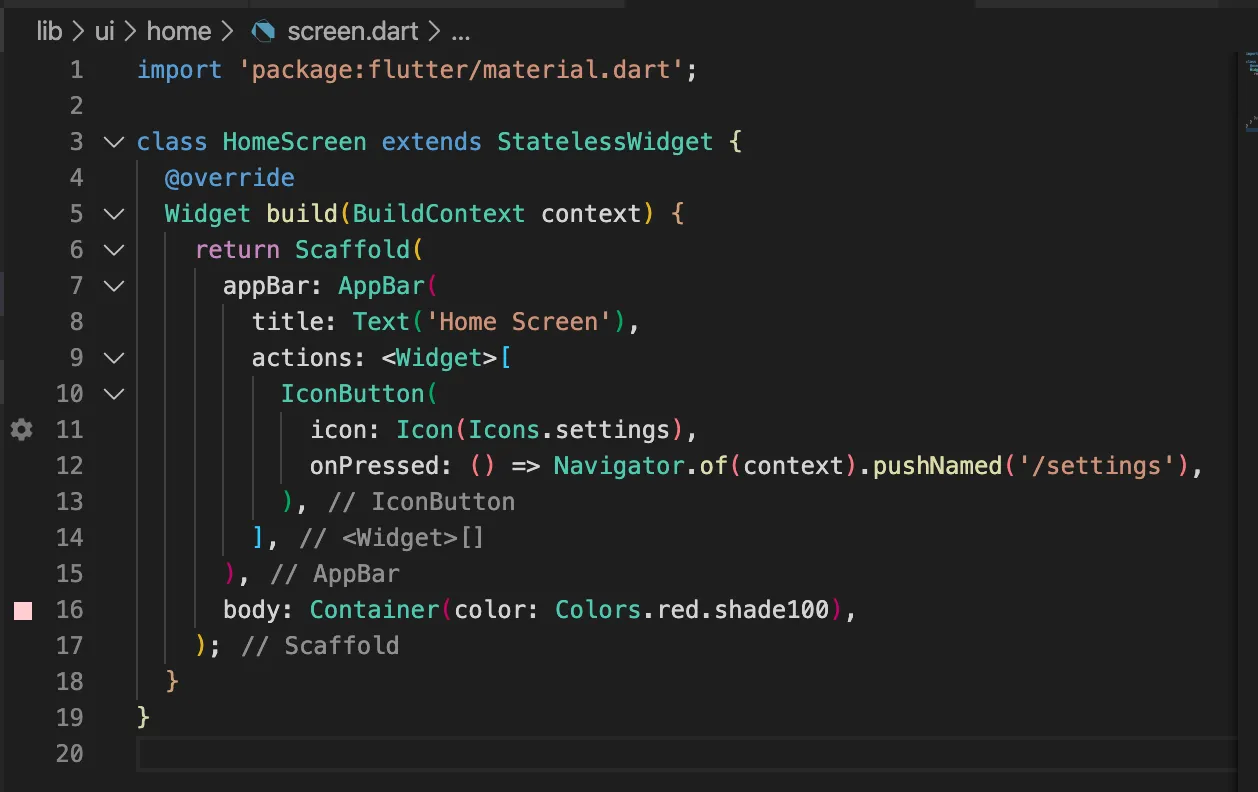Image resolution: width=1258 pixels, height=792 pixels.
Task: Fold the AppBar block at line 7
Action: click(114, 286)
